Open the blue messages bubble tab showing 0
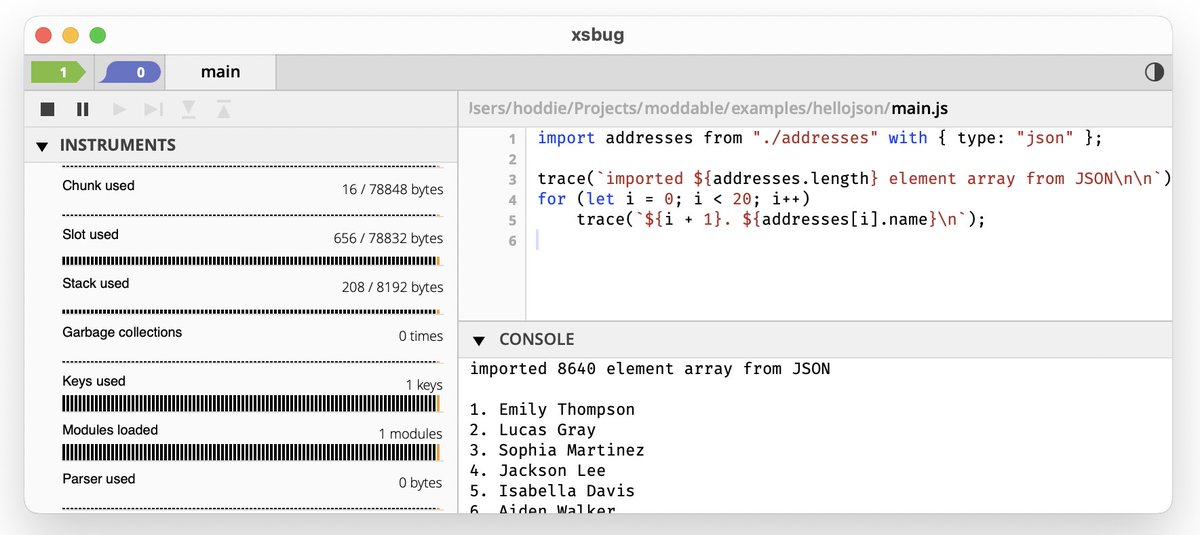The image size is (1200, 535). pyautogui.click(x=132, y=72)
